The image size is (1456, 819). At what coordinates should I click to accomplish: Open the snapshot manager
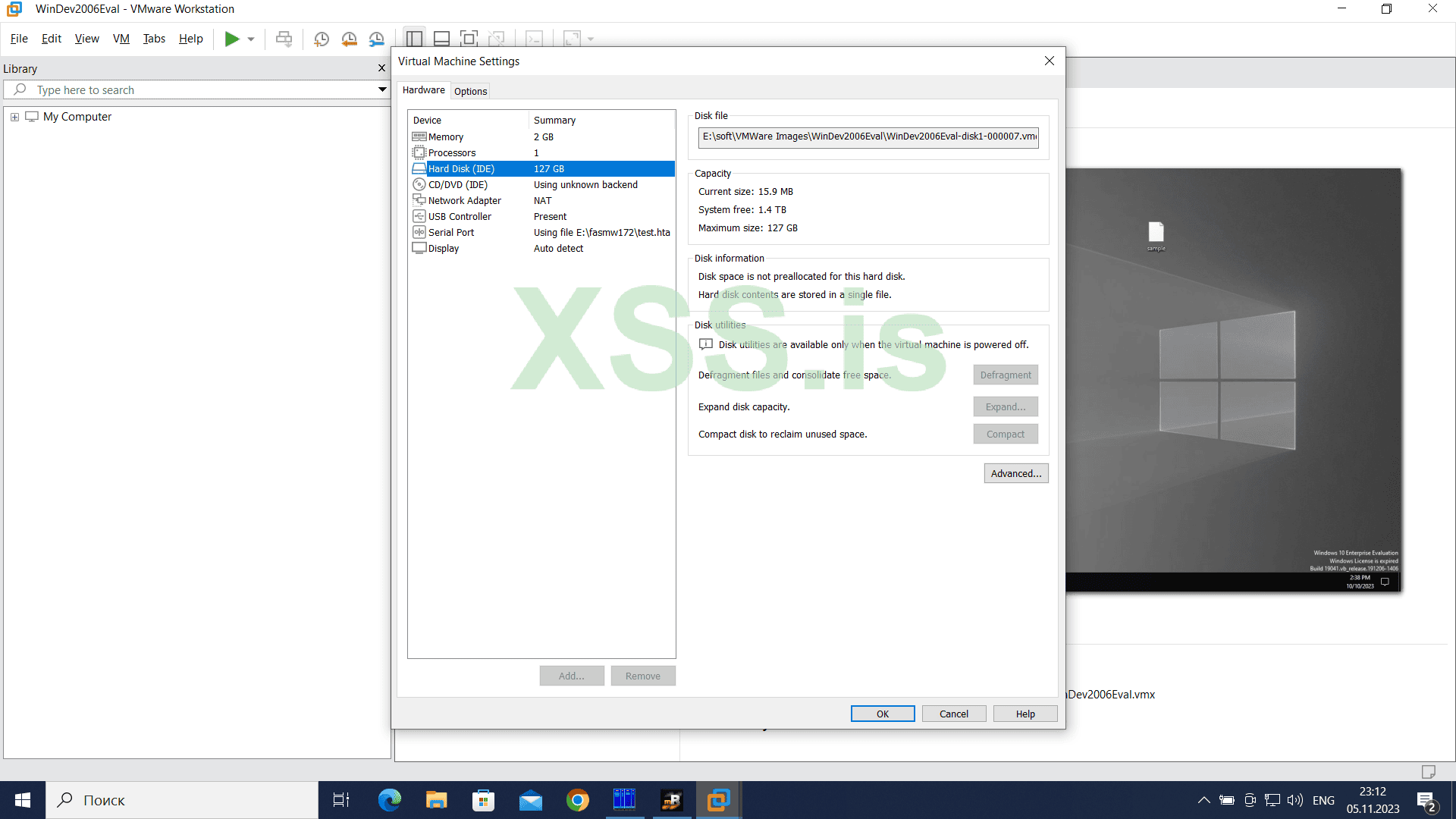coord(377,39)
